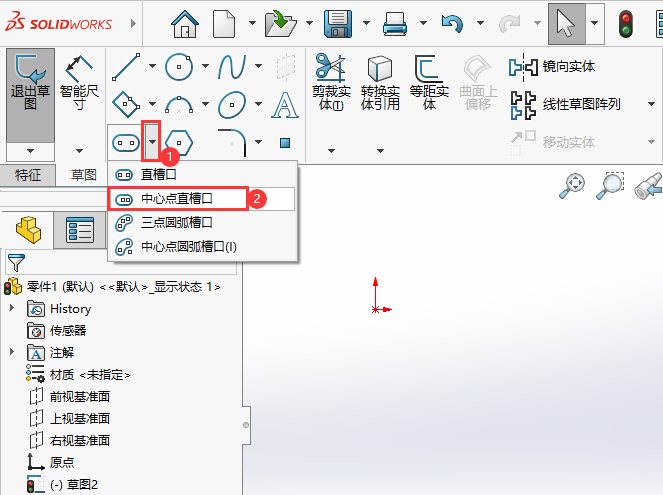The width and height of the screenshot is (663, 495).
Task: Select the Rectangle sketch tool
Action: point(126,104)
